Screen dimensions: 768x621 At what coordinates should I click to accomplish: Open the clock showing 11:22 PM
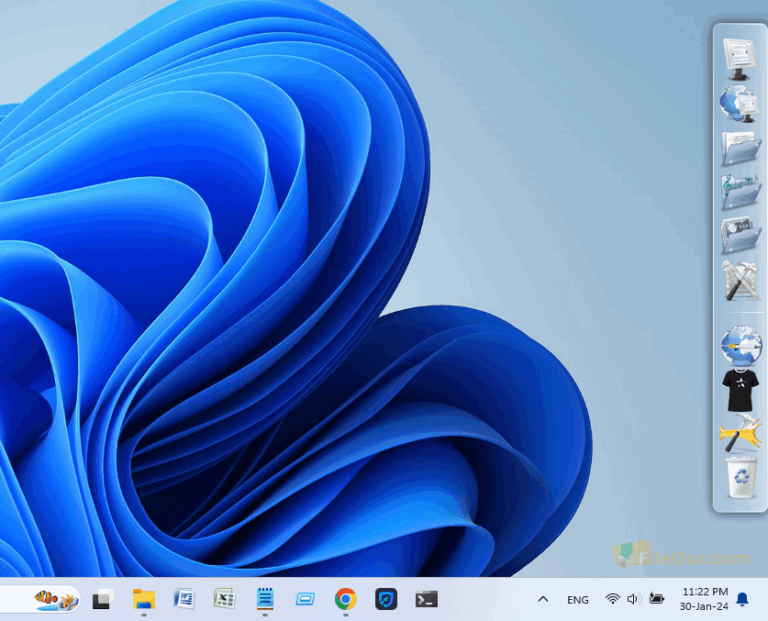[x=704, y=599]
